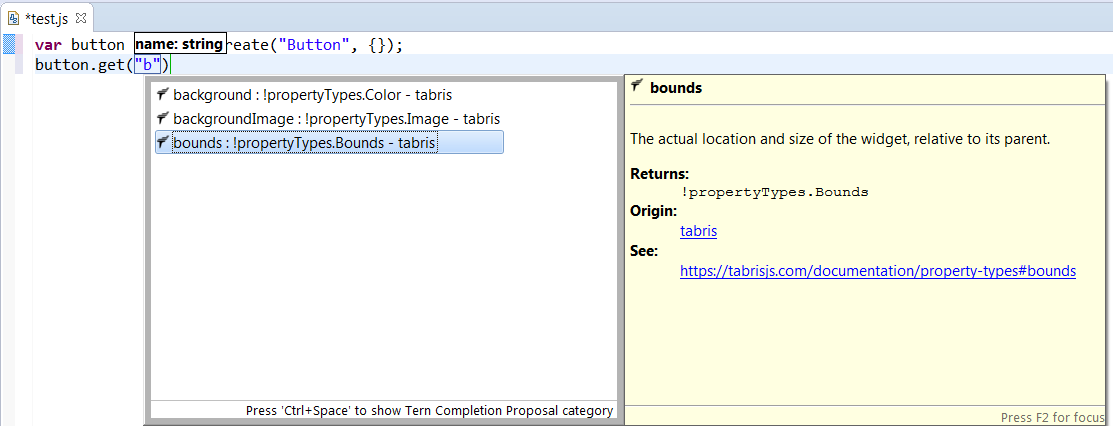This screenshot has width=1113, height=426.
Task: Click the property icon next to backgroundImage
Action: [x=163, y=119]
